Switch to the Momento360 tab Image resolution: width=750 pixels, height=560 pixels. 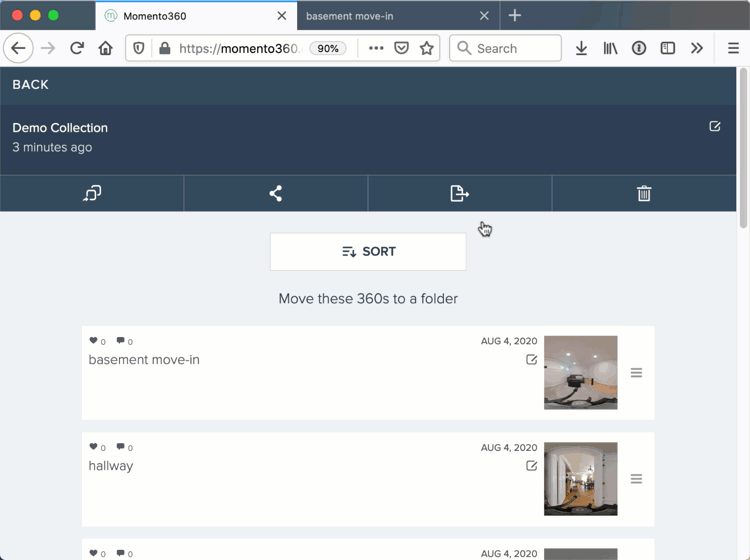point(196,16)
